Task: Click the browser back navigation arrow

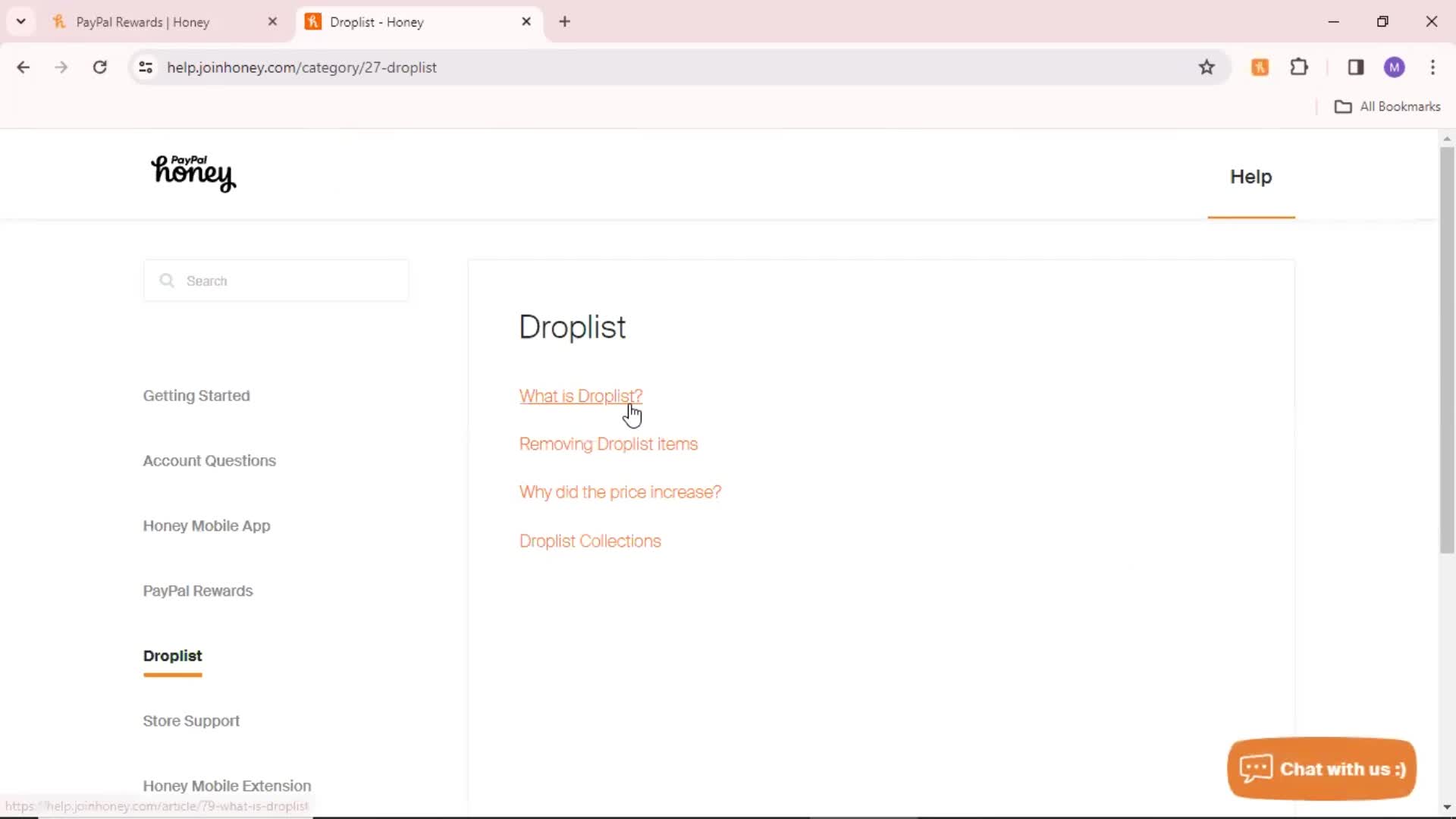Action: (x=24, y=67)
